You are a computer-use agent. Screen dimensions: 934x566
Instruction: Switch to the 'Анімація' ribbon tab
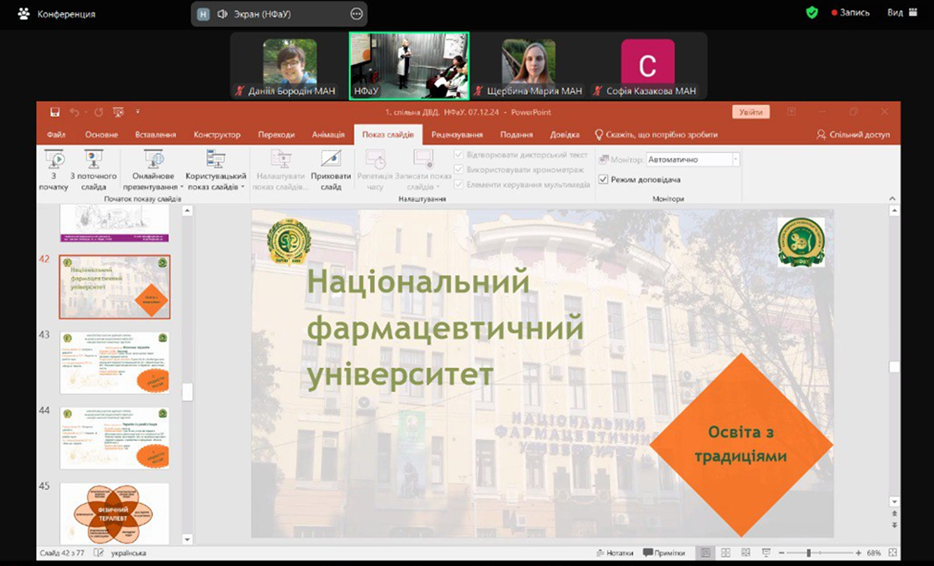click(328, 135)
